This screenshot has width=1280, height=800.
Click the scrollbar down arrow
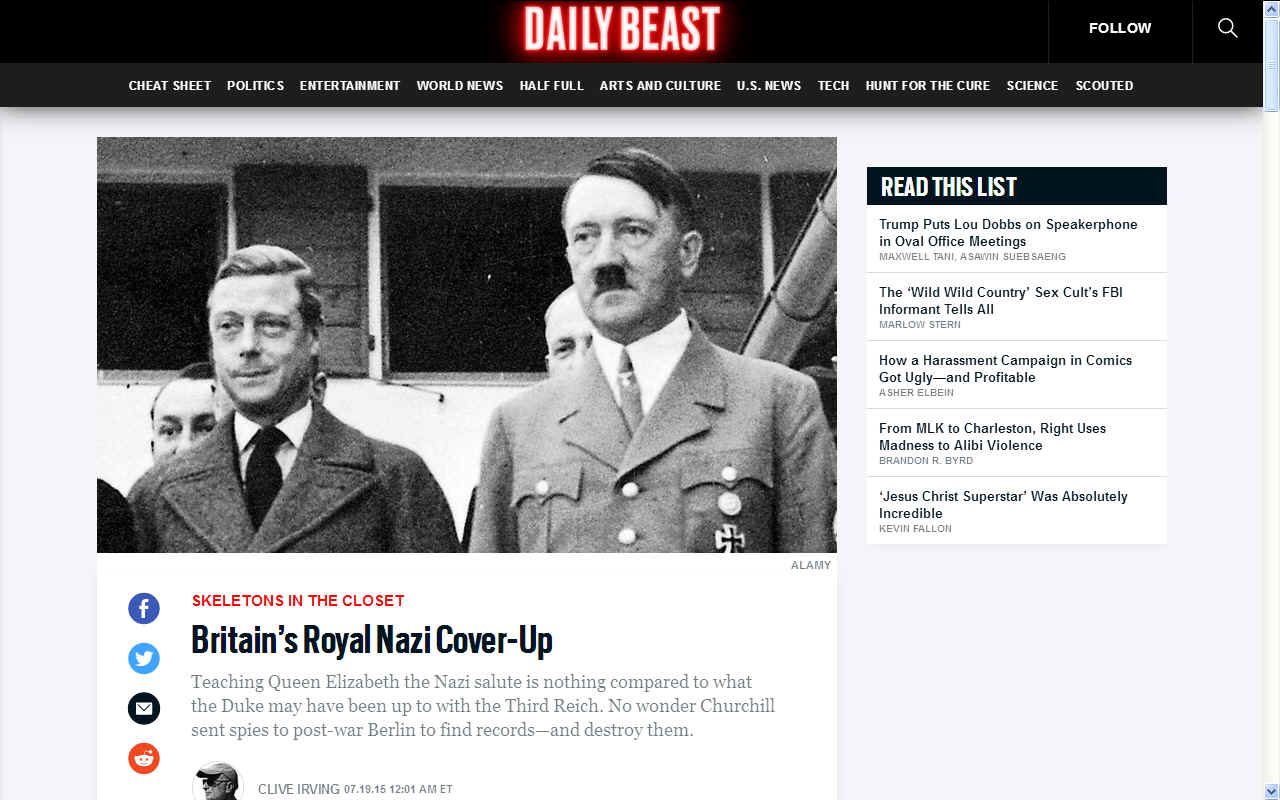[x=1271, y=792]
